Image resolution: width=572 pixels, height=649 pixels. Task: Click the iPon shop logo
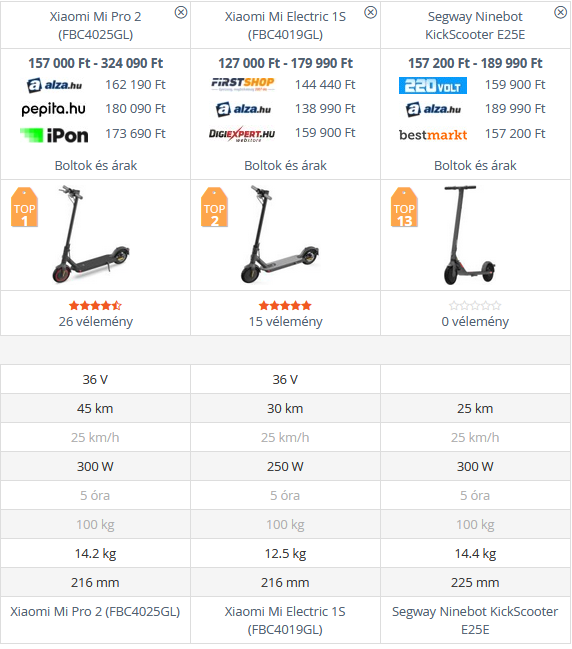(x=54, y=135)
